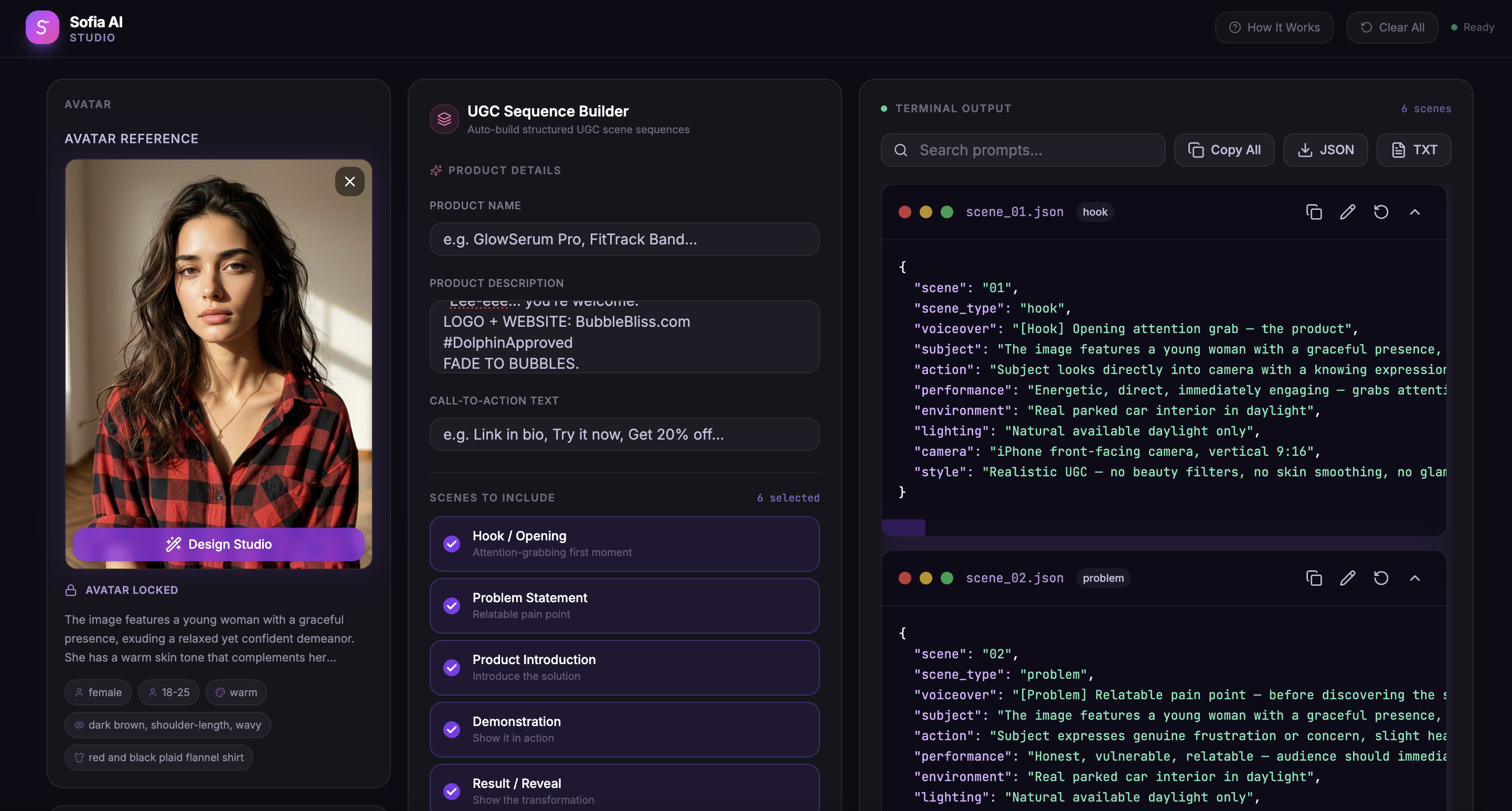The width and height of the screenshot is (1512, 811).
Task: Click green dot on scene_02.json header
Action: [947, 578]
